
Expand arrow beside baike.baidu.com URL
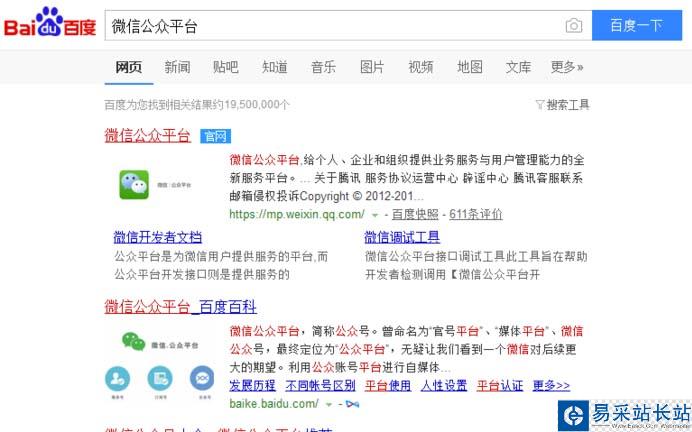328,405
